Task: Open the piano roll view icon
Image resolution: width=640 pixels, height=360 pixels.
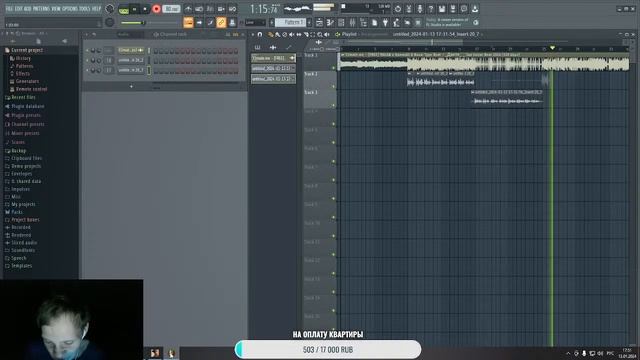Action: [330, 23]
